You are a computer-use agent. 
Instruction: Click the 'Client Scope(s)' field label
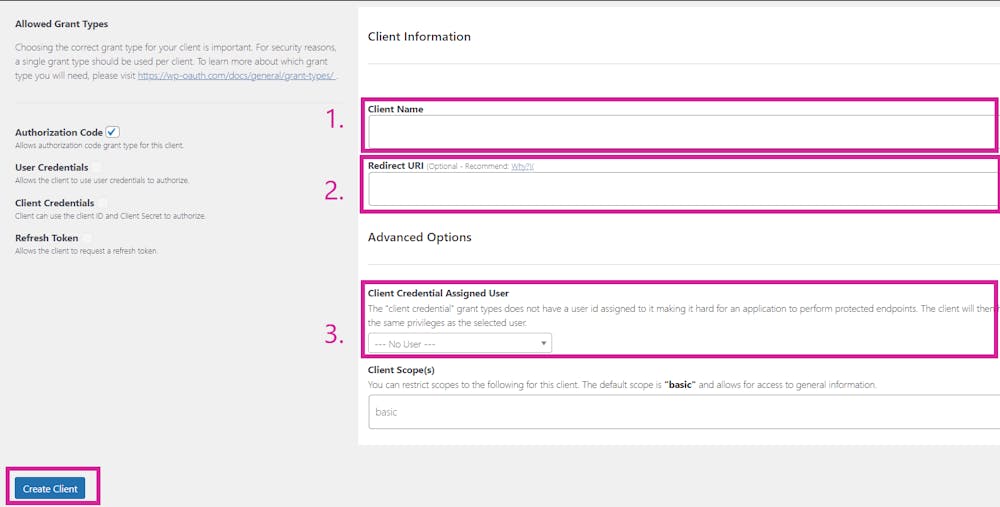[401, 370]
